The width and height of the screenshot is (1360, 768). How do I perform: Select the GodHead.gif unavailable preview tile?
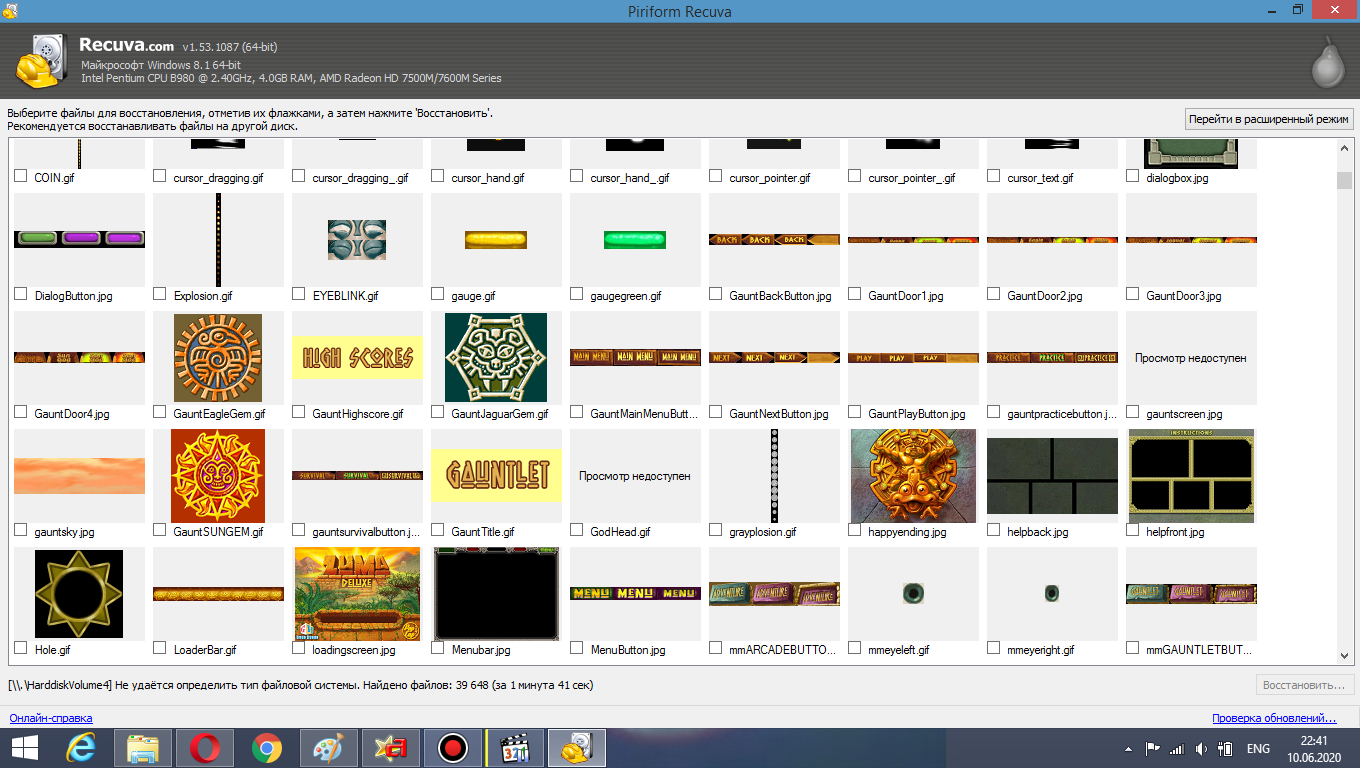(x=635, y=476)
